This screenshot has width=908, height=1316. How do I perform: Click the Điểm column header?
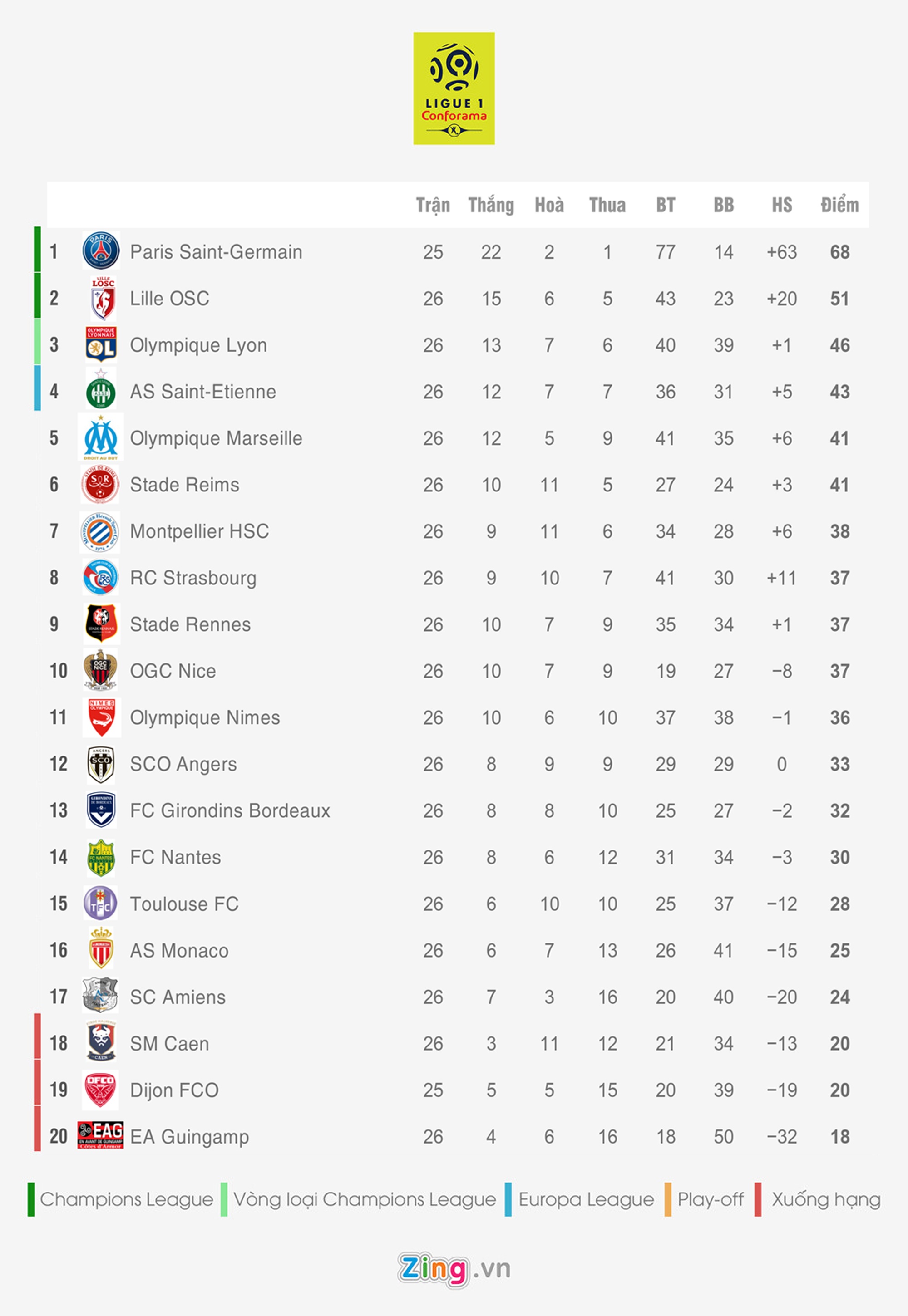tap(839, 205)
